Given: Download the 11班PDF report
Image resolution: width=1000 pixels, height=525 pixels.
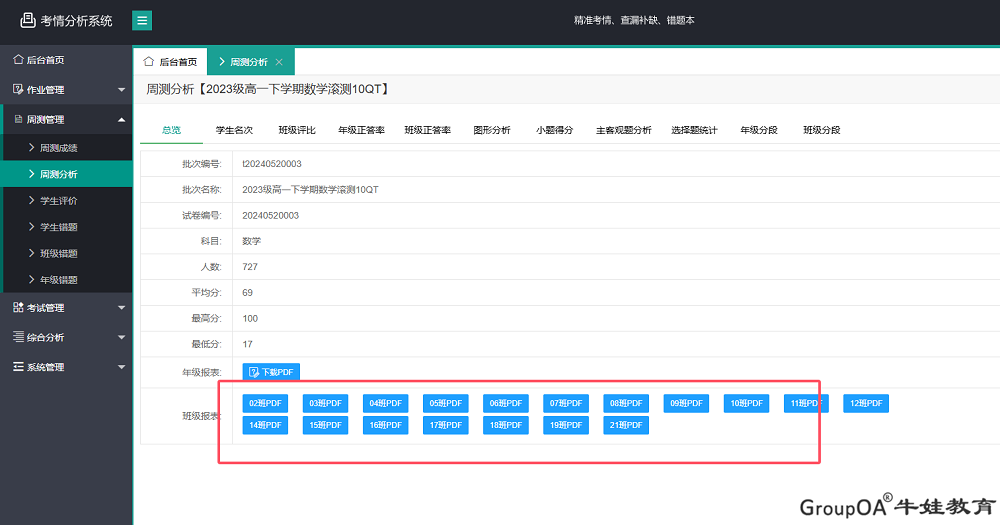Looking at the screenshot, I should tap(806, 403).
